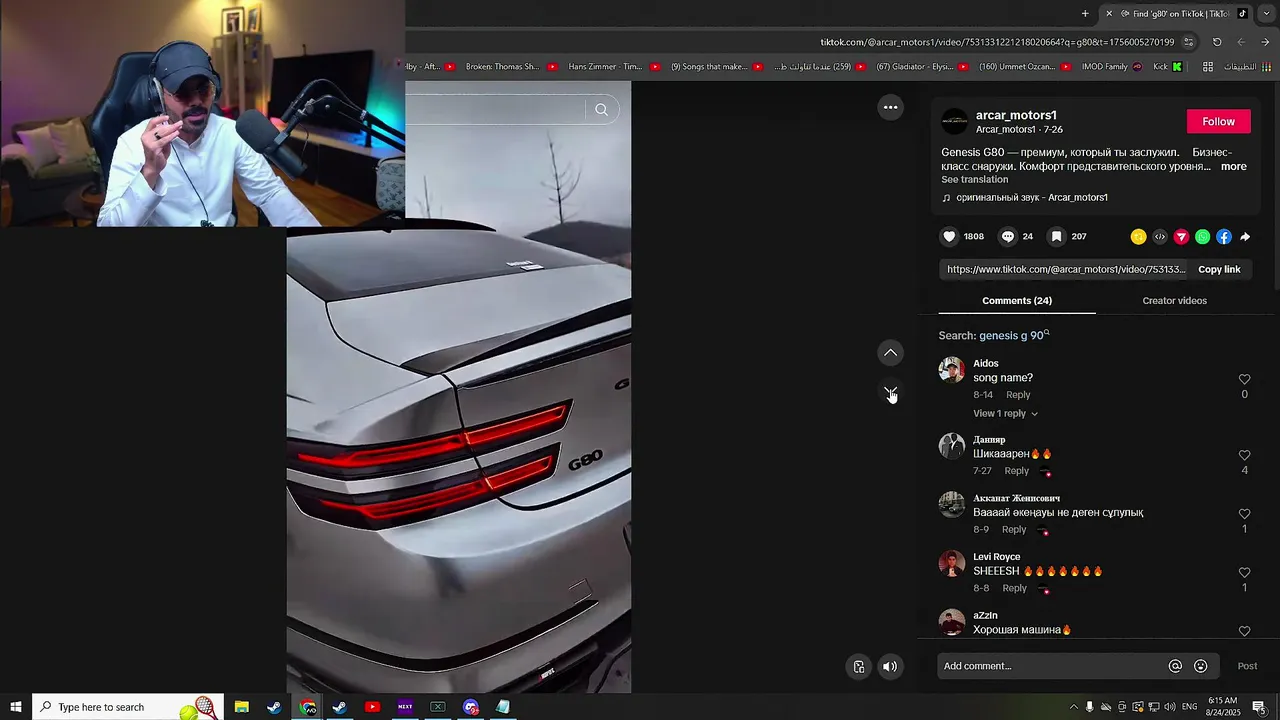Like the comment by Акканат Женисович

coord(1244,514)
